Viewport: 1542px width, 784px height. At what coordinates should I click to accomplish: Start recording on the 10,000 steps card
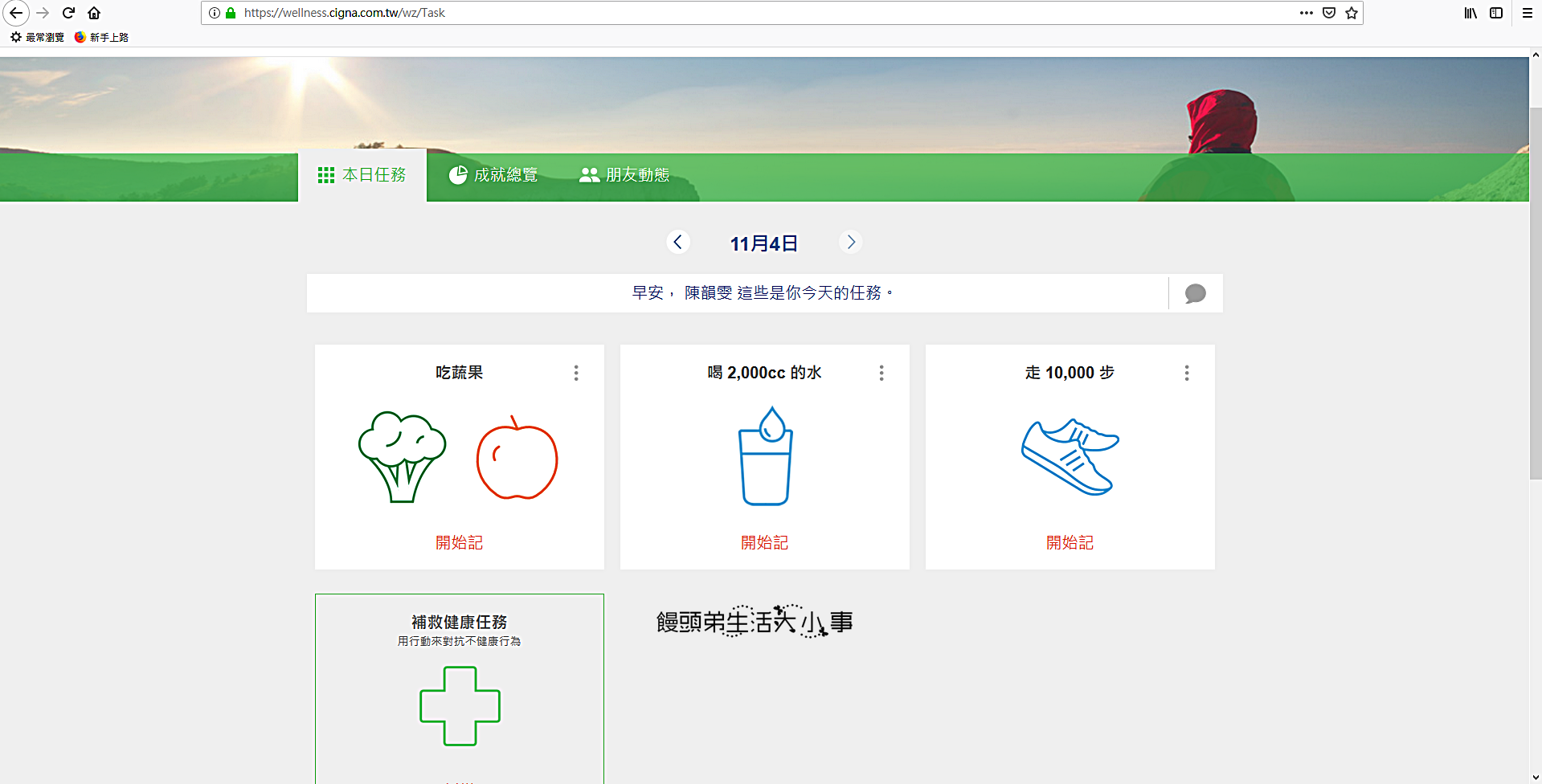1070,543
